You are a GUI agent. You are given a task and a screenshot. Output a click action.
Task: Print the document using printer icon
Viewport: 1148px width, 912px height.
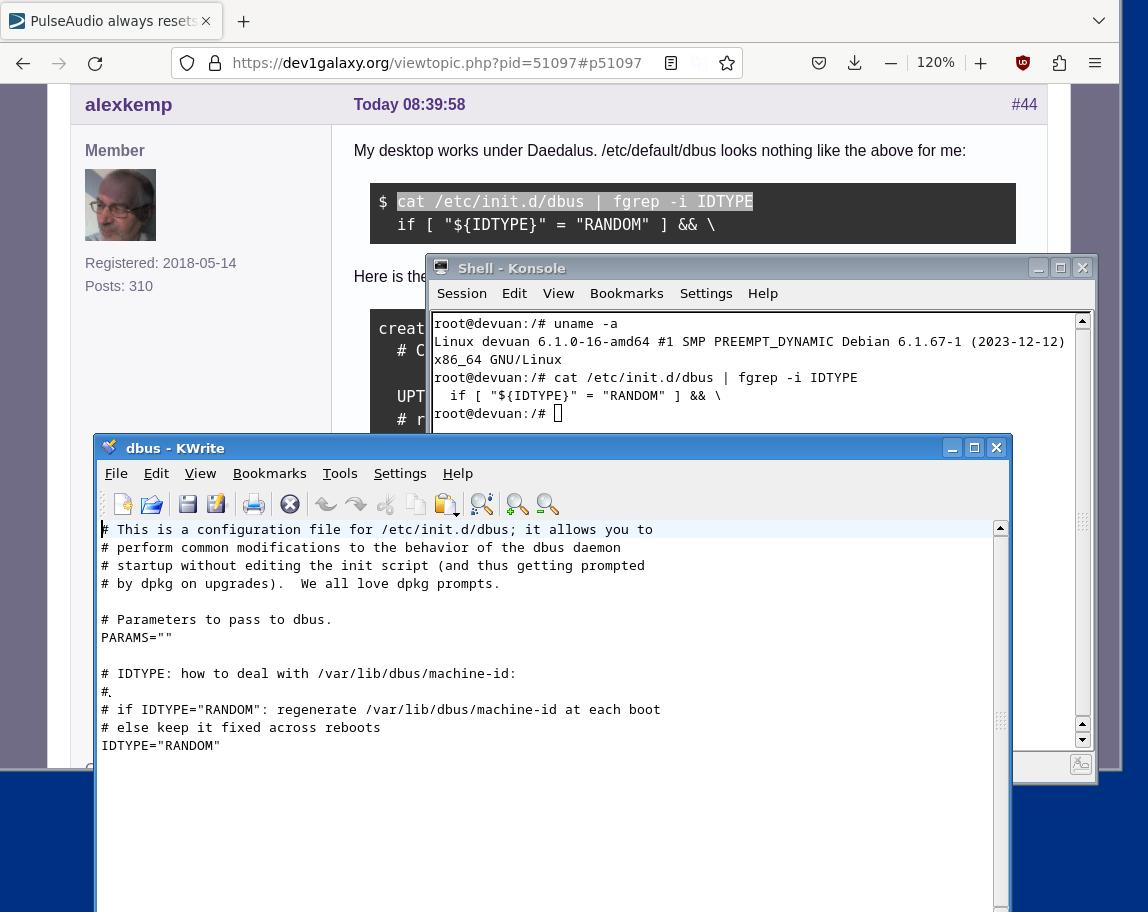[253, 504]
